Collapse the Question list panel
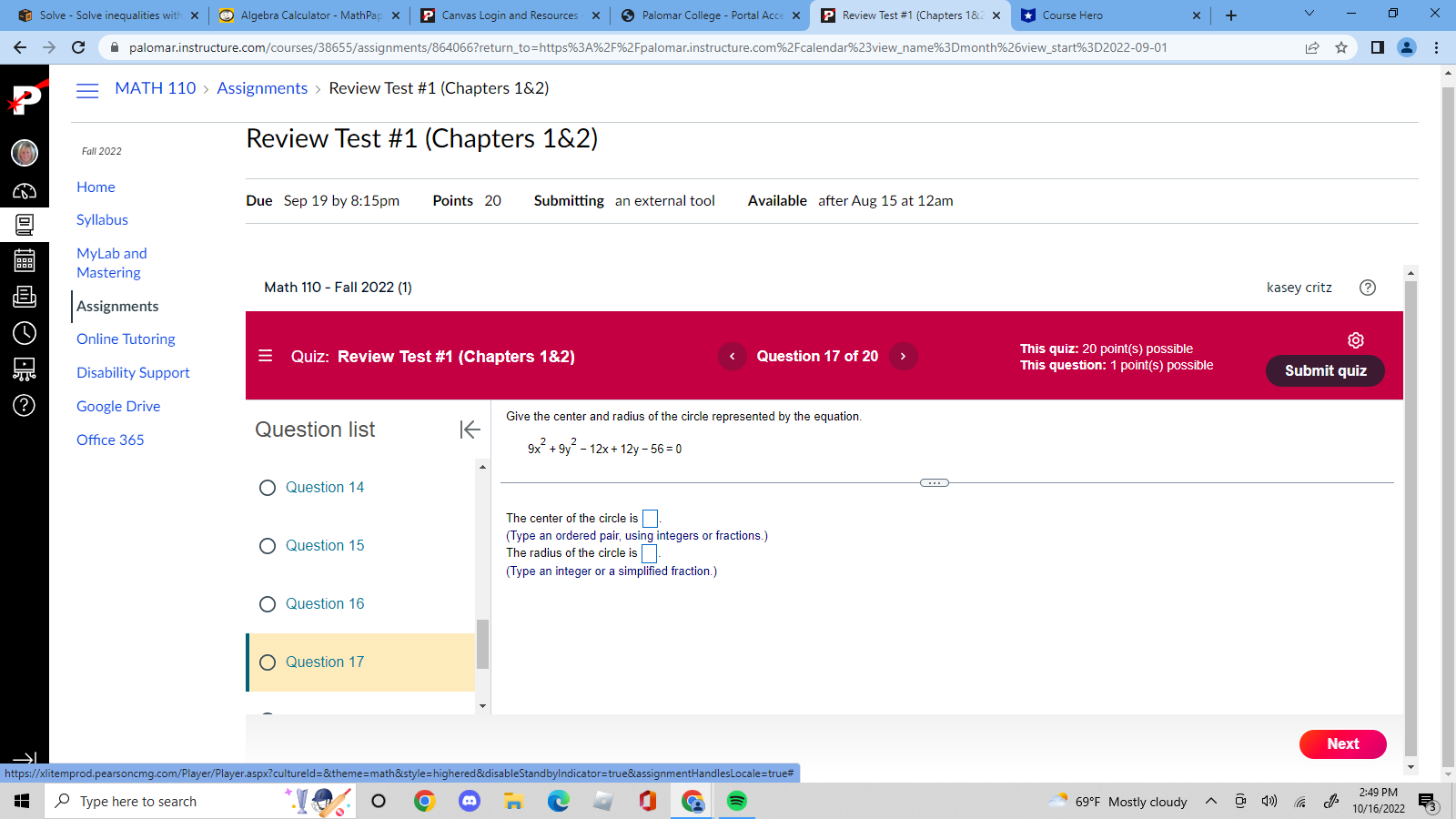 click(470, 430)
